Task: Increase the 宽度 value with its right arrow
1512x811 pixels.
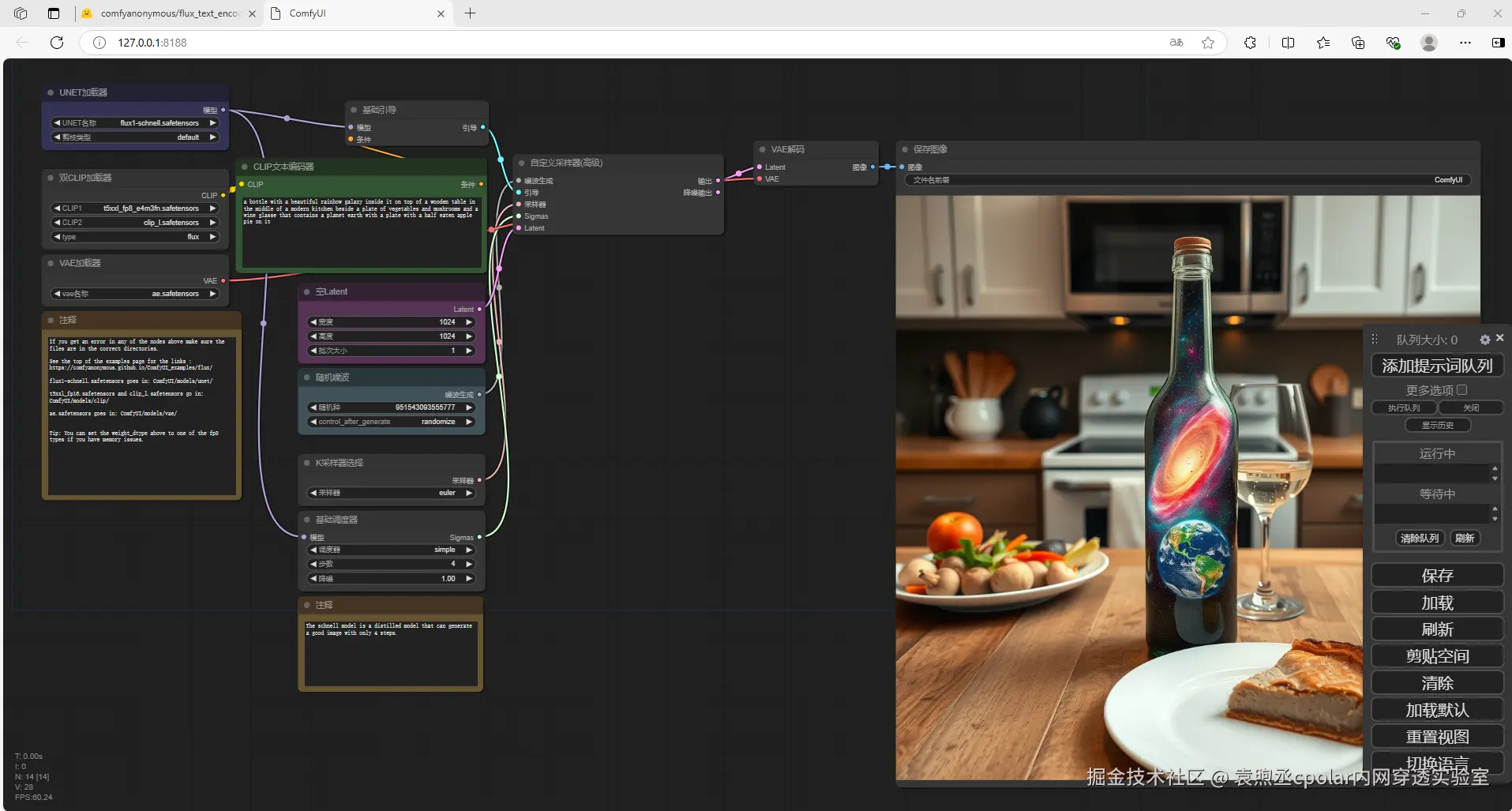Action: [469, 322]
